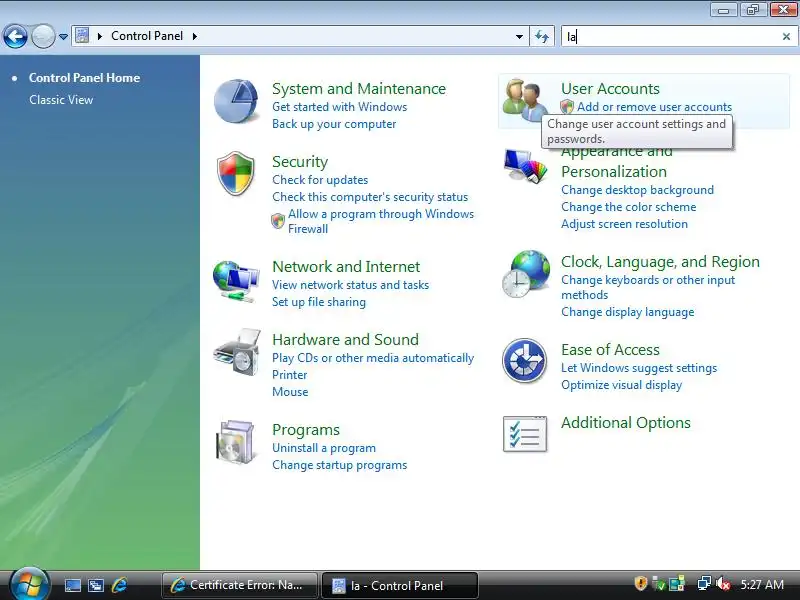Expand arrow before Control Panel breadcrumb

pyautogui.click(x=100, y=36)
